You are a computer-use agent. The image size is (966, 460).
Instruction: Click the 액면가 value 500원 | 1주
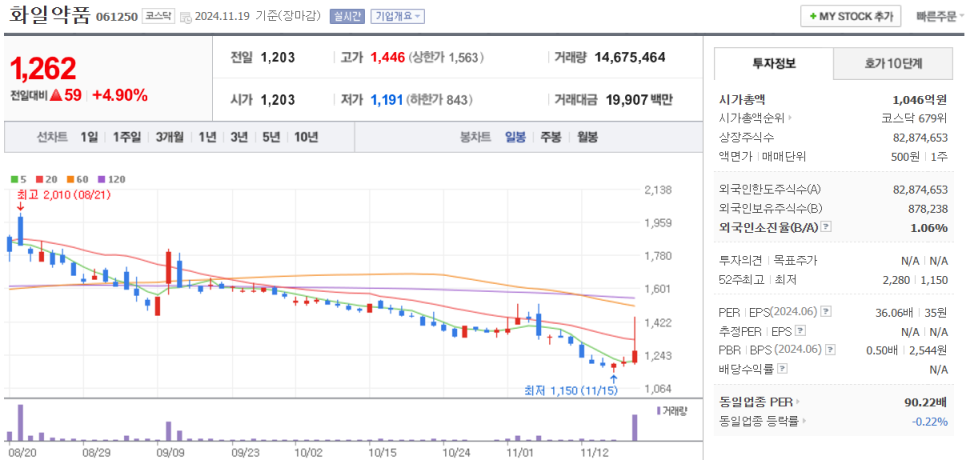(919, 156)
